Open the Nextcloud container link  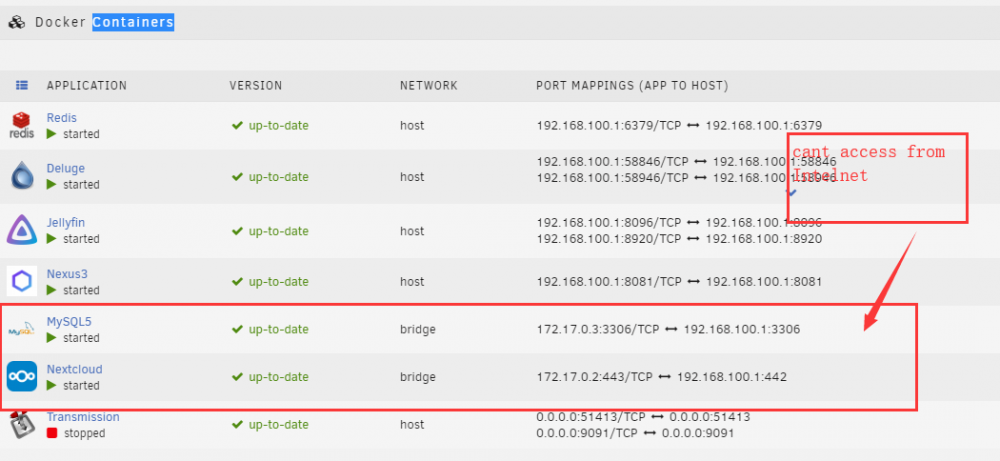pyautogui.click(x=74, y=369)
